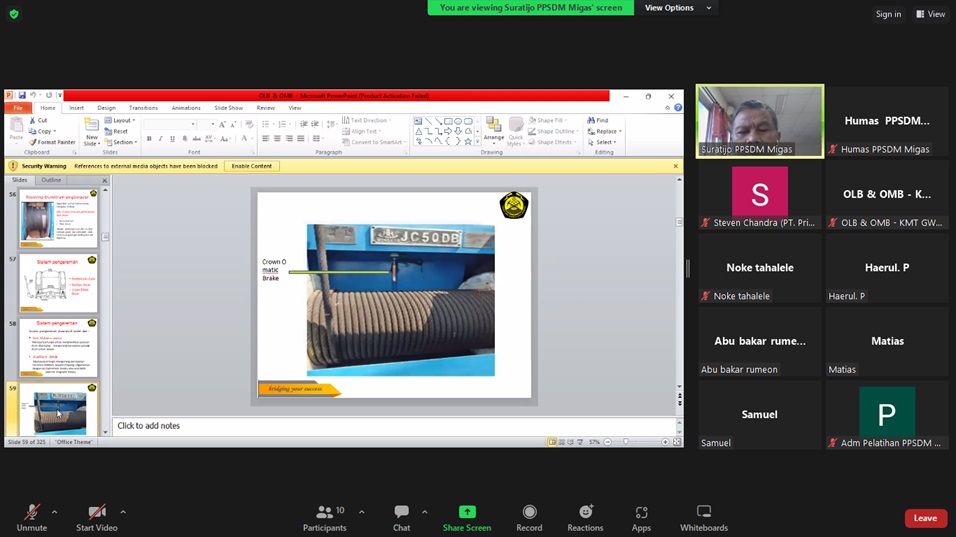This screenshot has width=956, height=537.
Task: Open Zoom Whiteboards
Action: [x=704, y=518]
